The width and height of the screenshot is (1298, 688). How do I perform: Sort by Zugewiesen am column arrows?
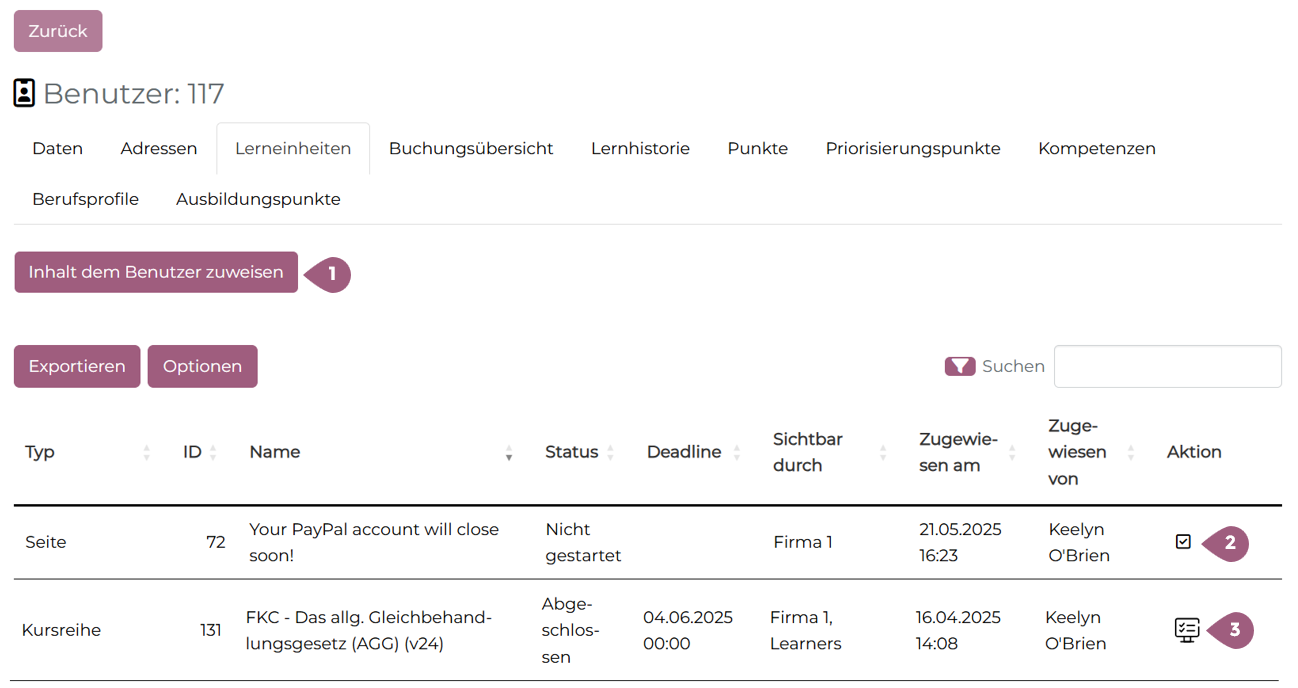(1012, 452)
